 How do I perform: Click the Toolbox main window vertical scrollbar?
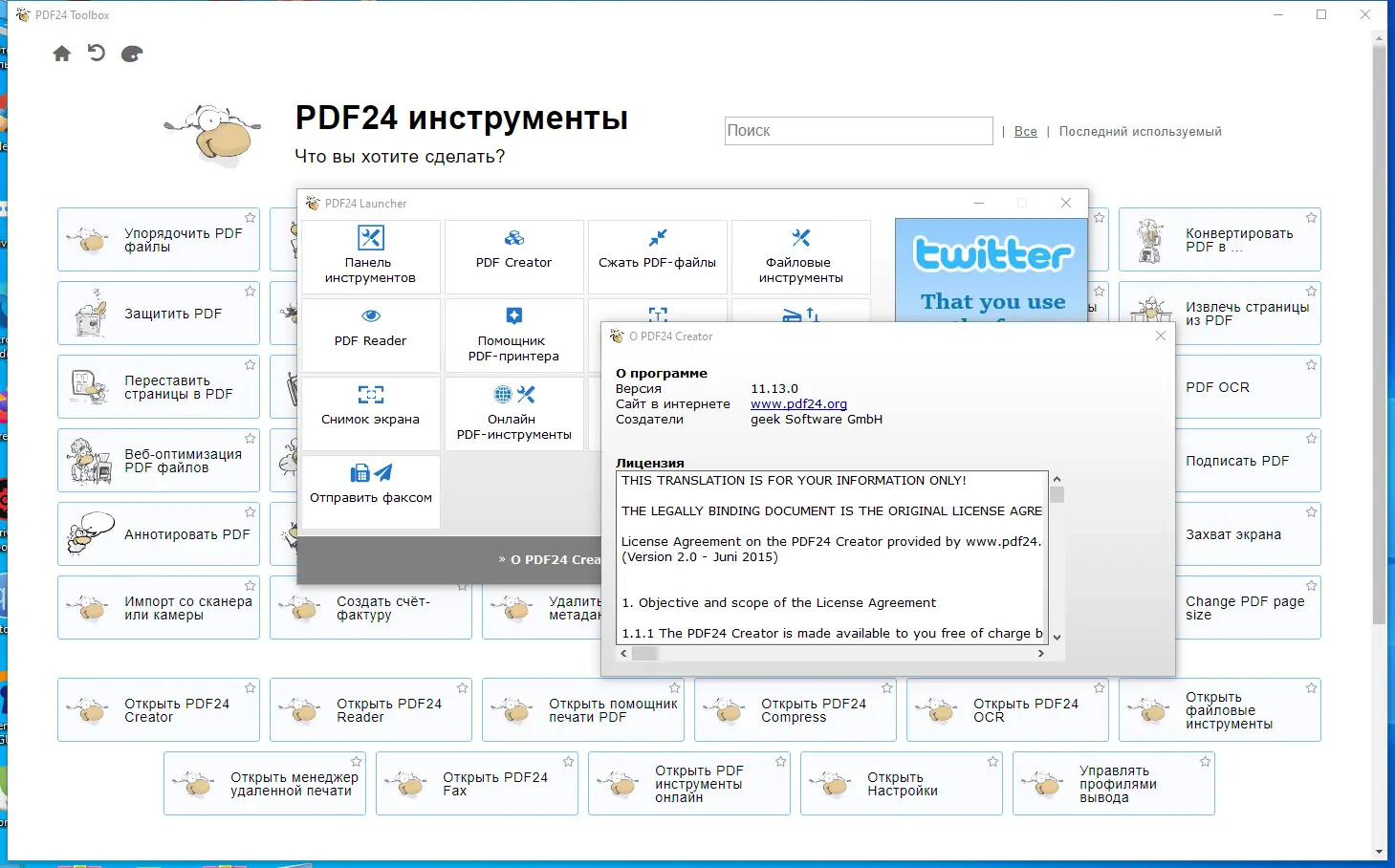coord(1379,335)
